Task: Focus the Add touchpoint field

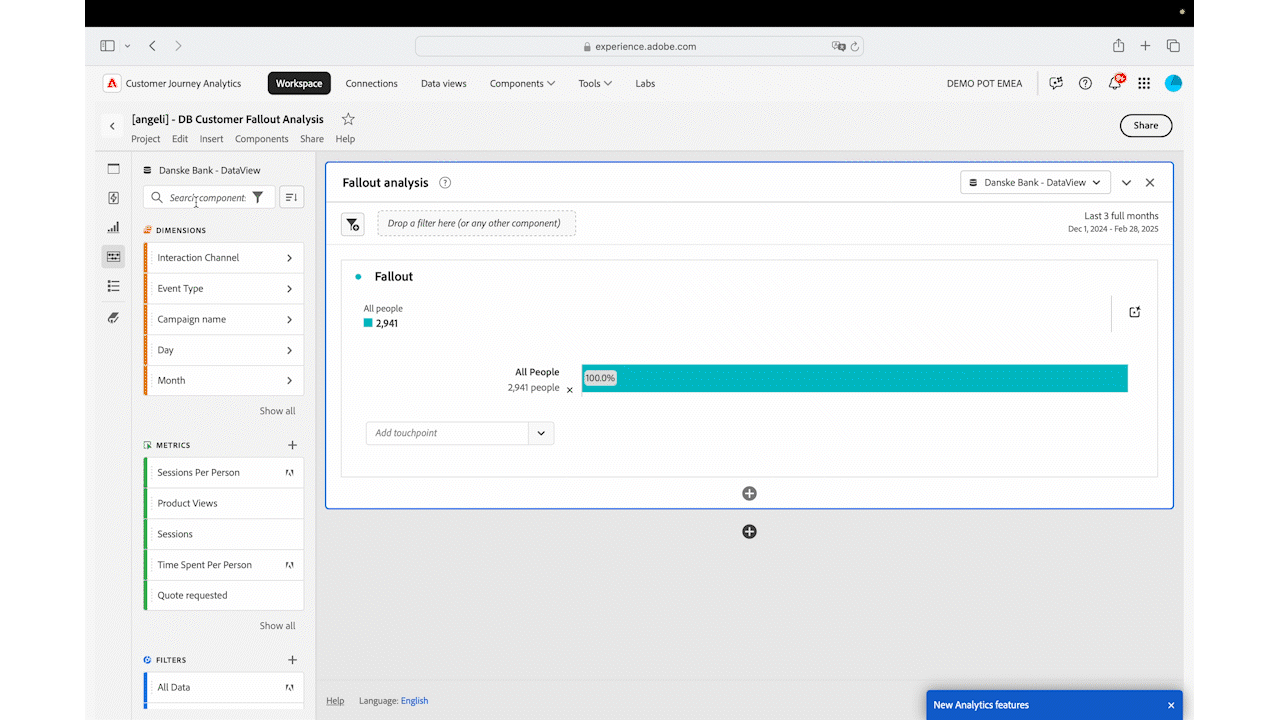Action: (x=447, y=433)
